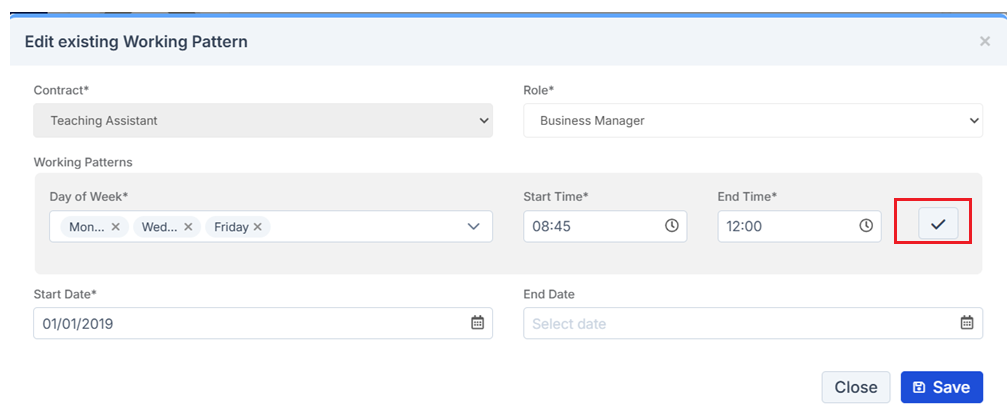The image size is (1007, 413).
Task: Remove the Mon... day tag
Action: [x=115, y=227]
